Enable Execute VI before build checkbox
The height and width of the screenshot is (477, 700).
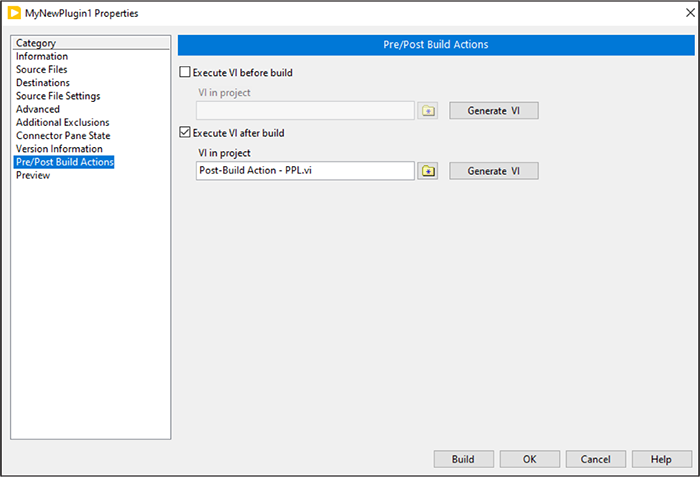(184, 73)
